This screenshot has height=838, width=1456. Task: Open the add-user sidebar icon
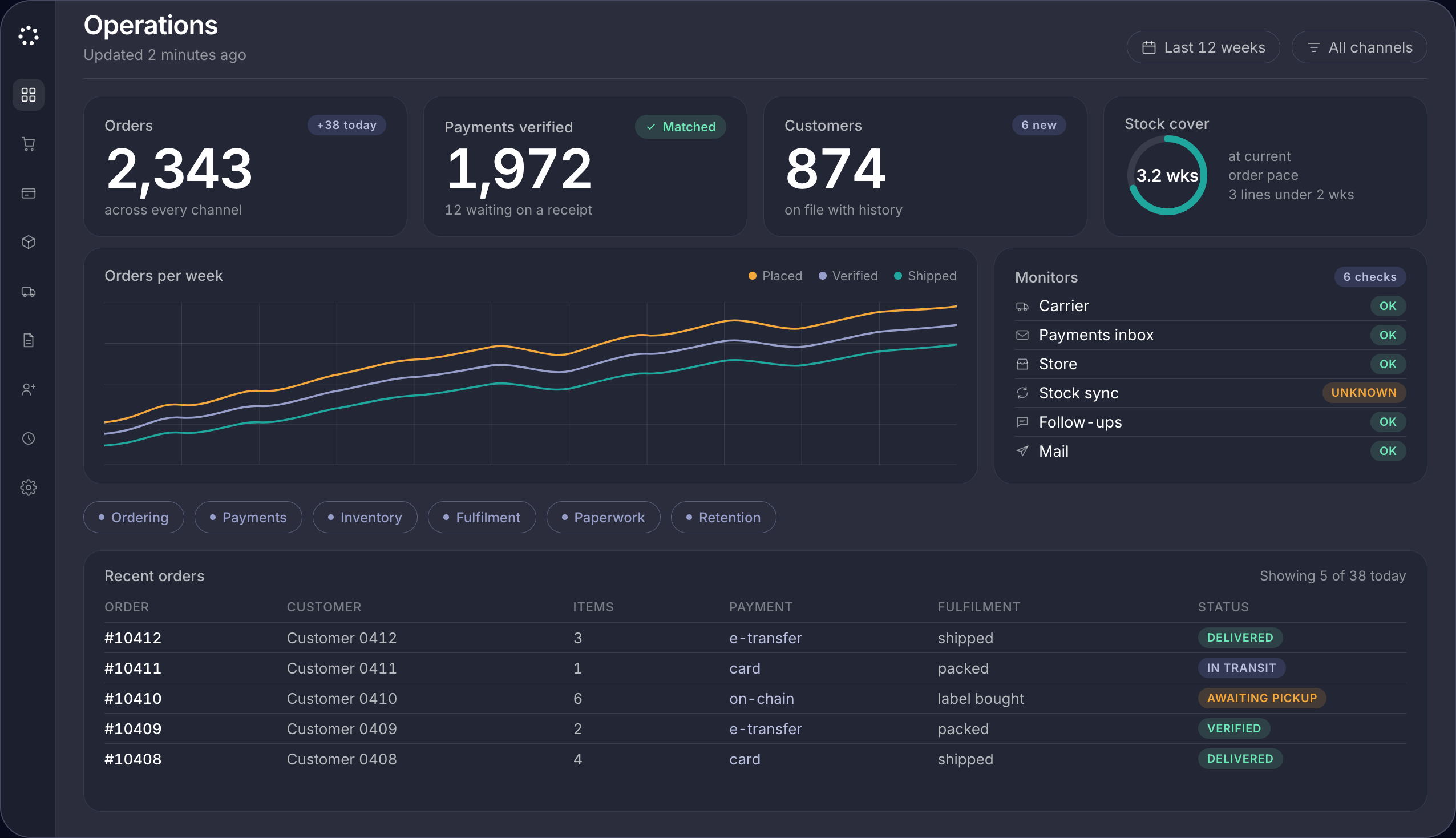28,390
